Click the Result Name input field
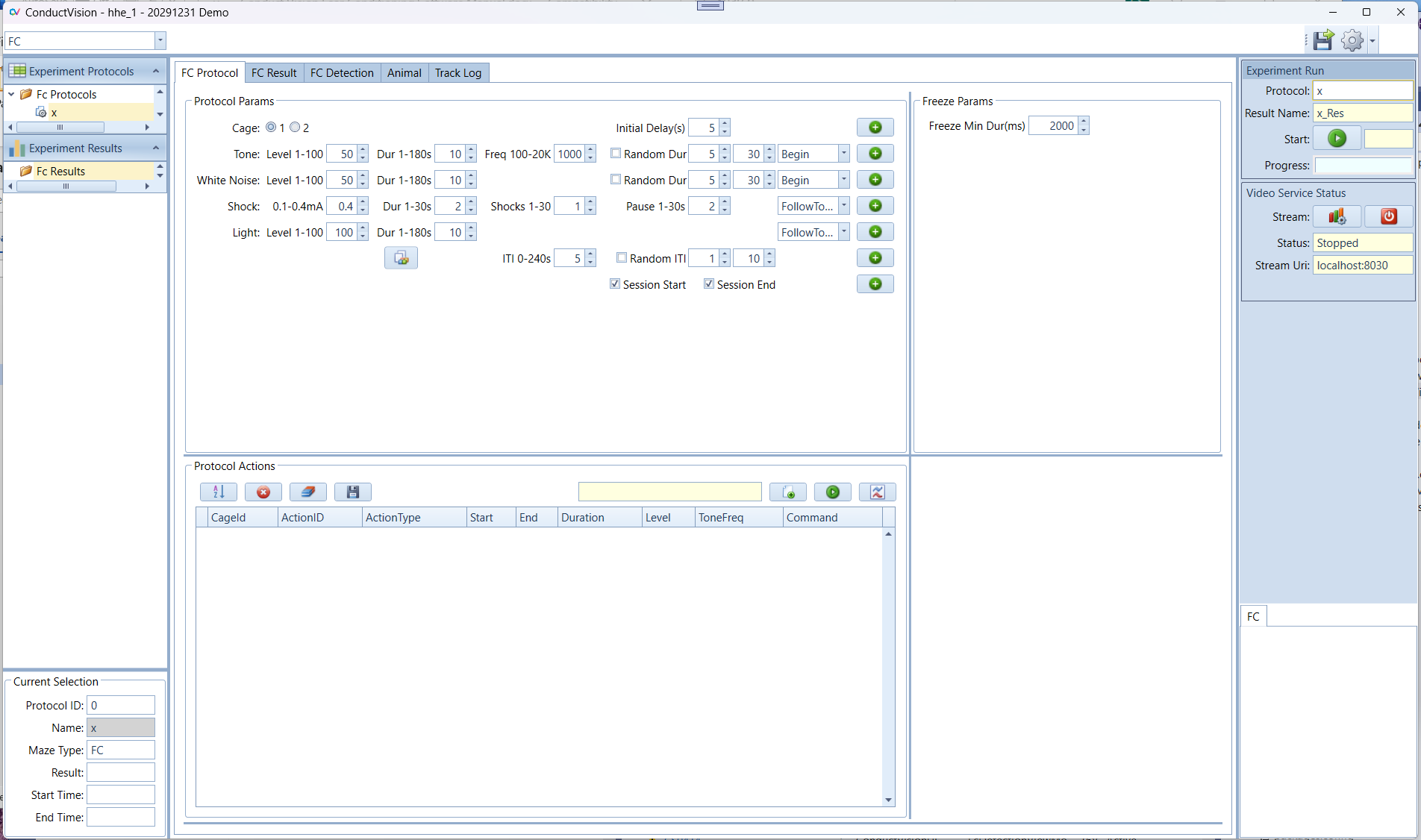This screenshot has width=1421, height=840. coord(1362,113)
